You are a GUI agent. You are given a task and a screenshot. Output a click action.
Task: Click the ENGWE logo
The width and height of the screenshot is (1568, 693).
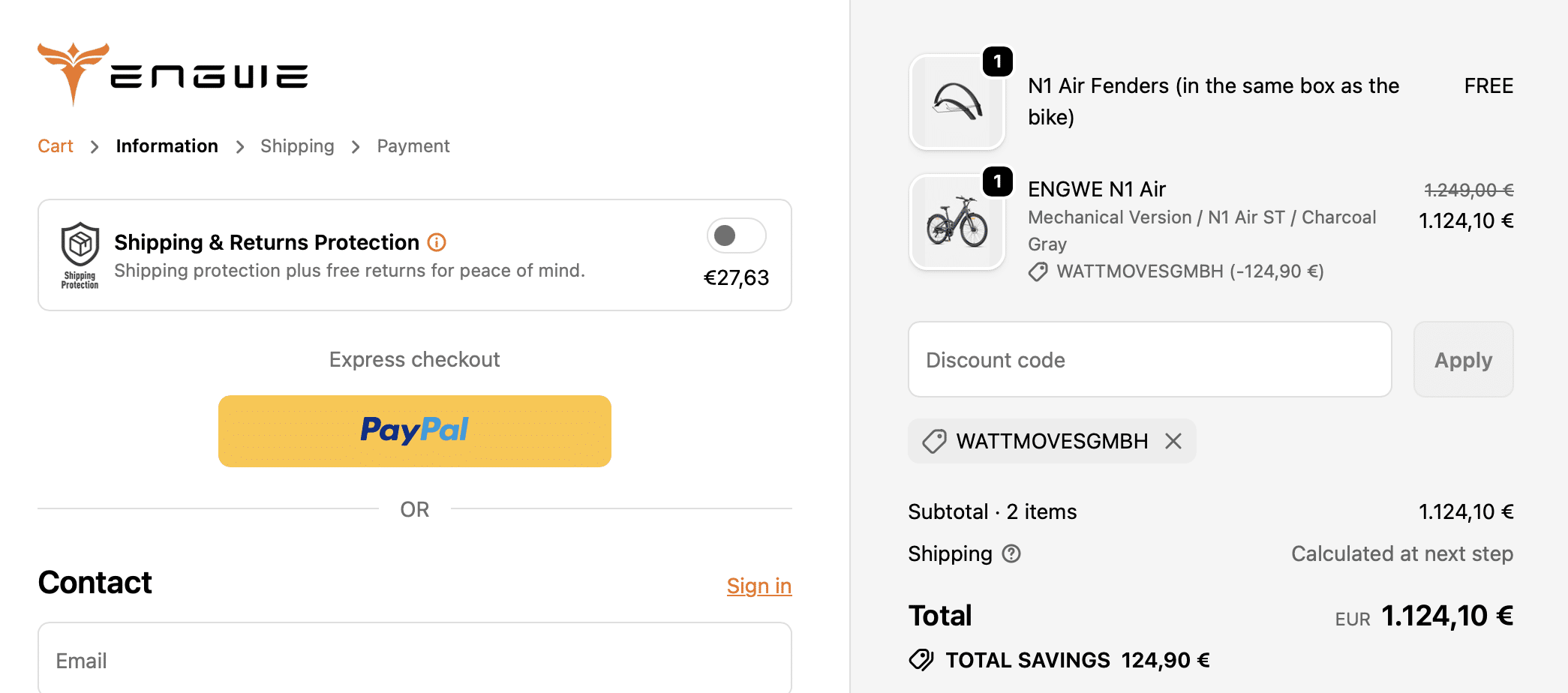click(173, 74)
